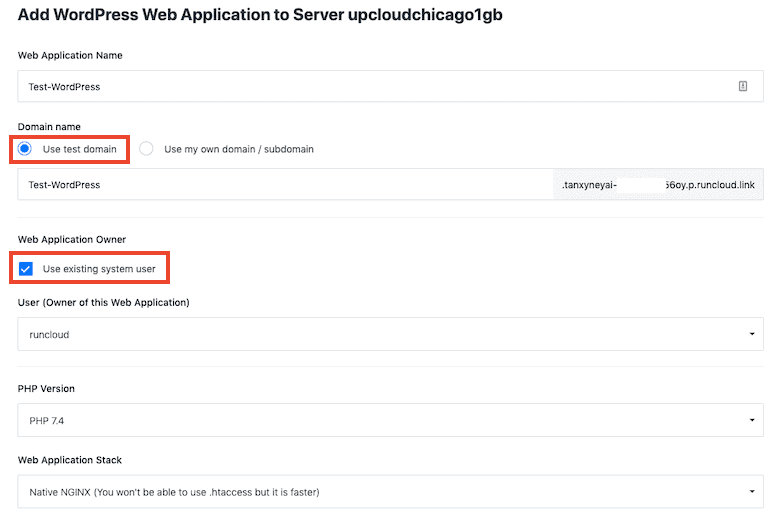
Task: Select the Use test domain radio button
Action: (x=25, y=149)
